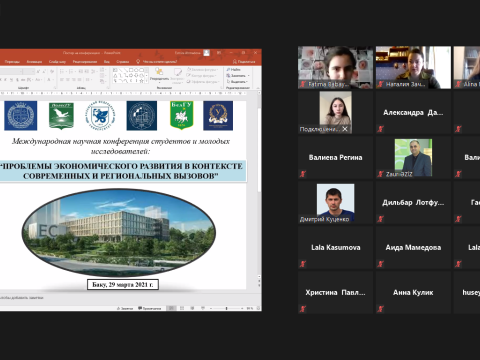Toggle strikethrough formatting
The height and width of the screenshot is (360, 480).
(23, 80)
